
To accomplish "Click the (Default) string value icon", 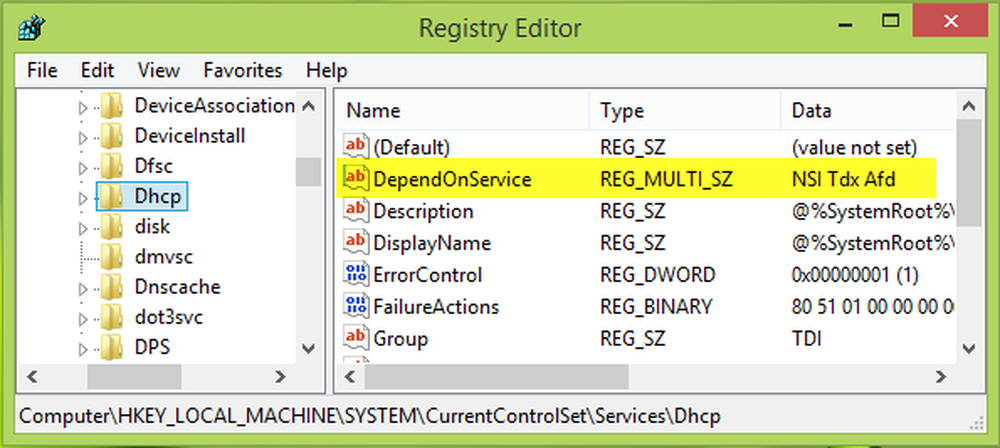I will (x=356, y=147).
